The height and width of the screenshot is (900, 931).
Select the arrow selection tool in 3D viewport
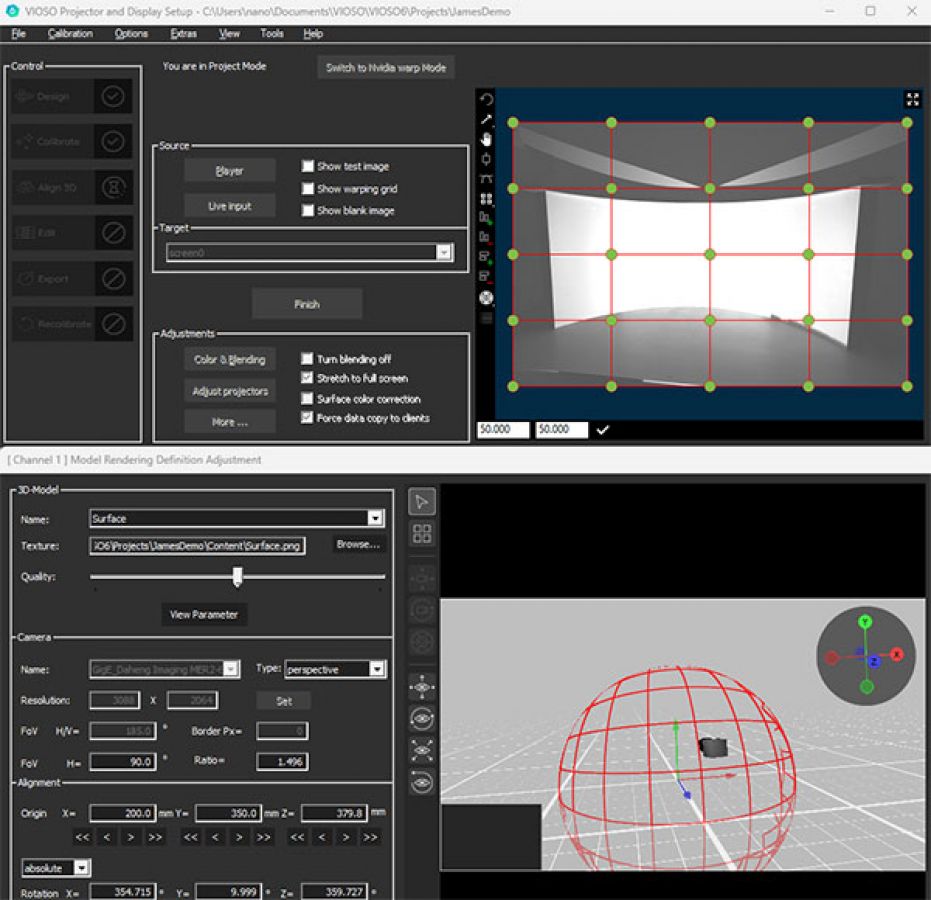(421, 500)
